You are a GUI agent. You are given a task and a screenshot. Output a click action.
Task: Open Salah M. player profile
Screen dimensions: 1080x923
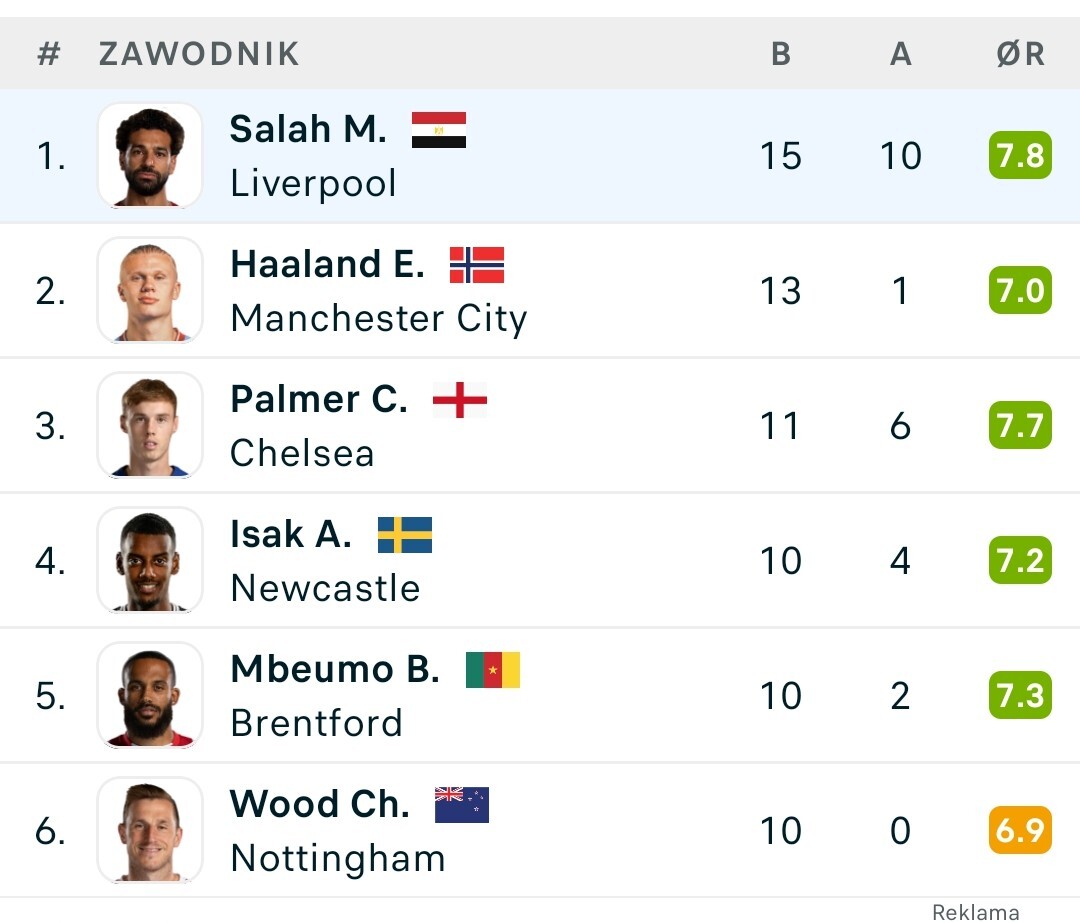coord(308,129)
